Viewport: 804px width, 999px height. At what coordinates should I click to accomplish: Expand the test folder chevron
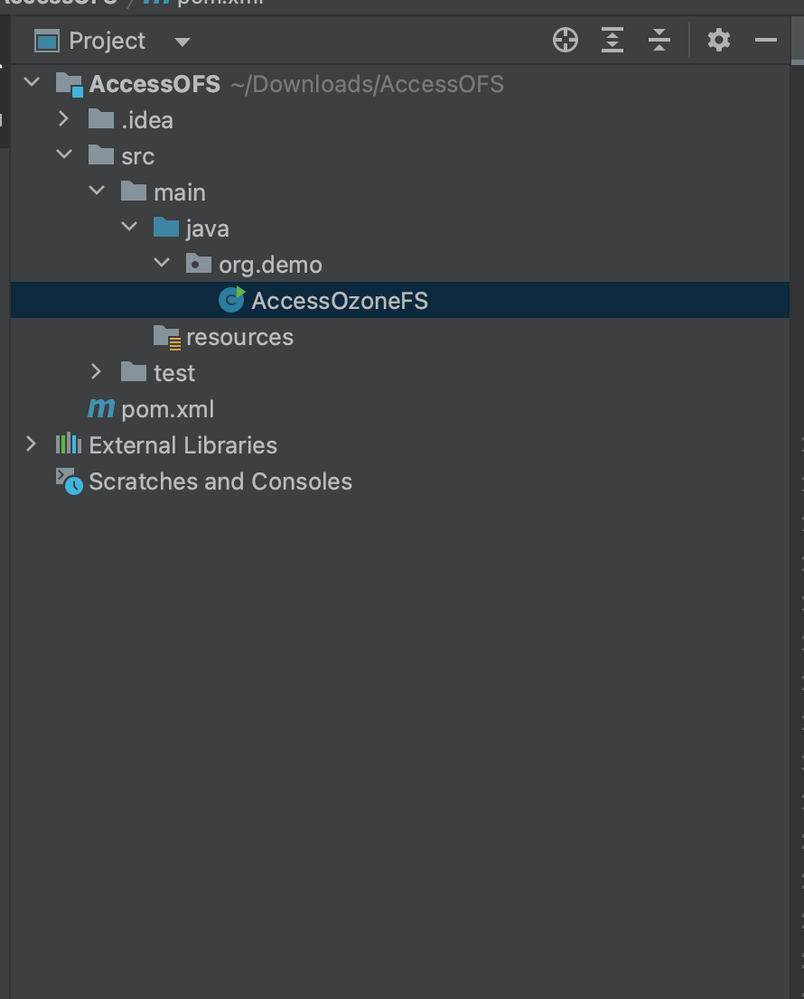point(96,371)
